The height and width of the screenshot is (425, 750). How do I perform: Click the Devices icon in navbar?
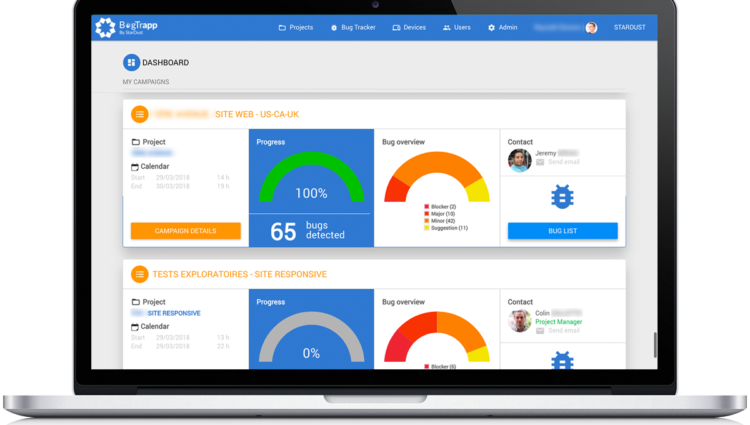pos(396,28)
